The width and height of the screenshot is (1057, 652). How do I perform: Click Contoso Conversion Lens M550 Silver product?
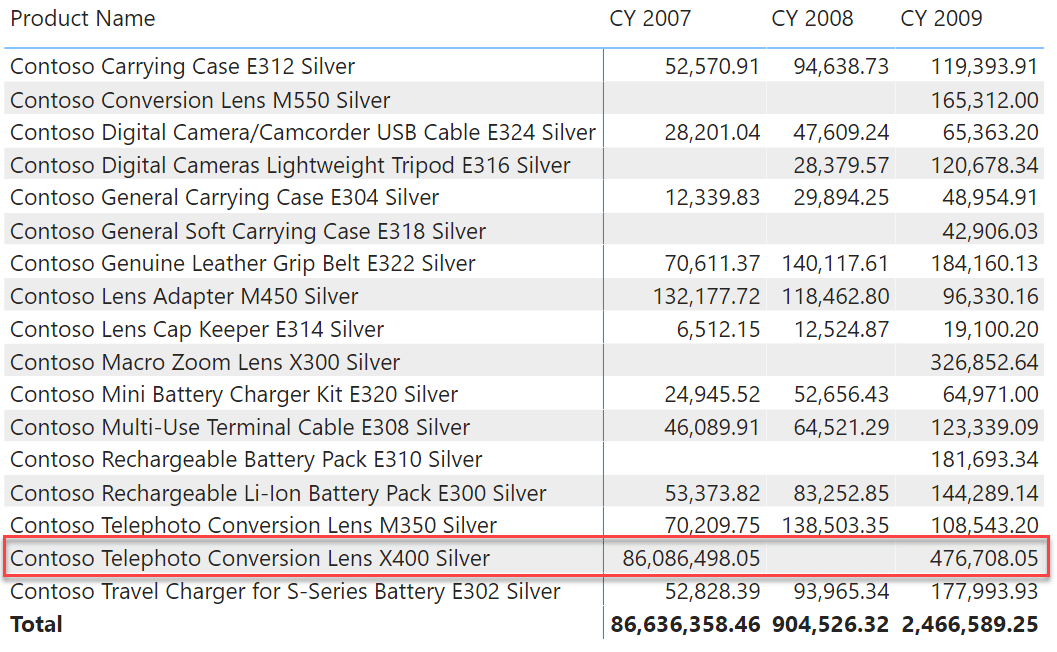pos(200,100)
